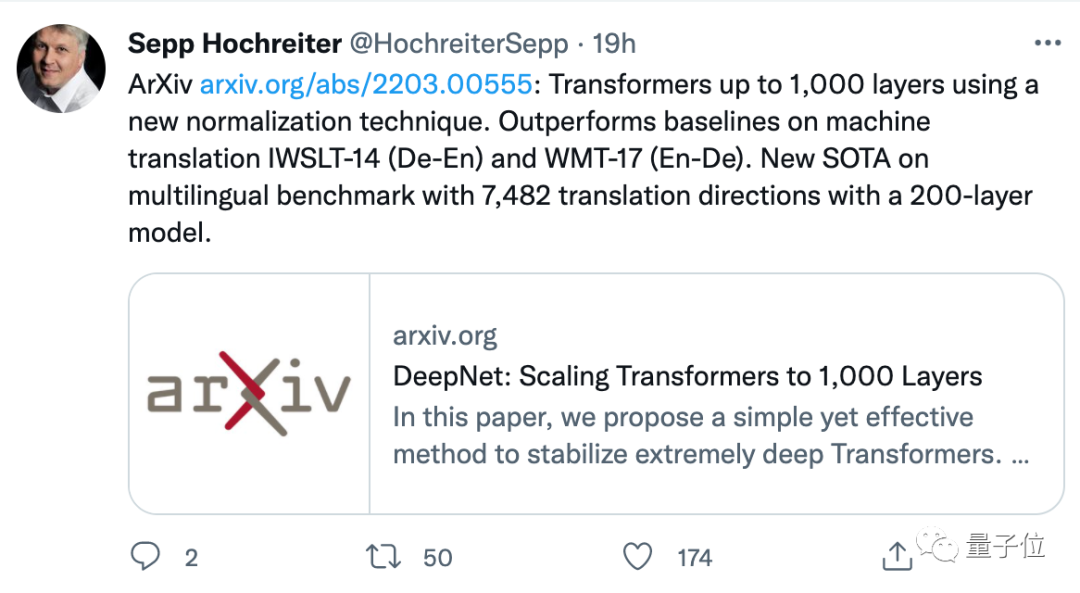Click the @HochreiterSepp handle

(x=457, y=44)
